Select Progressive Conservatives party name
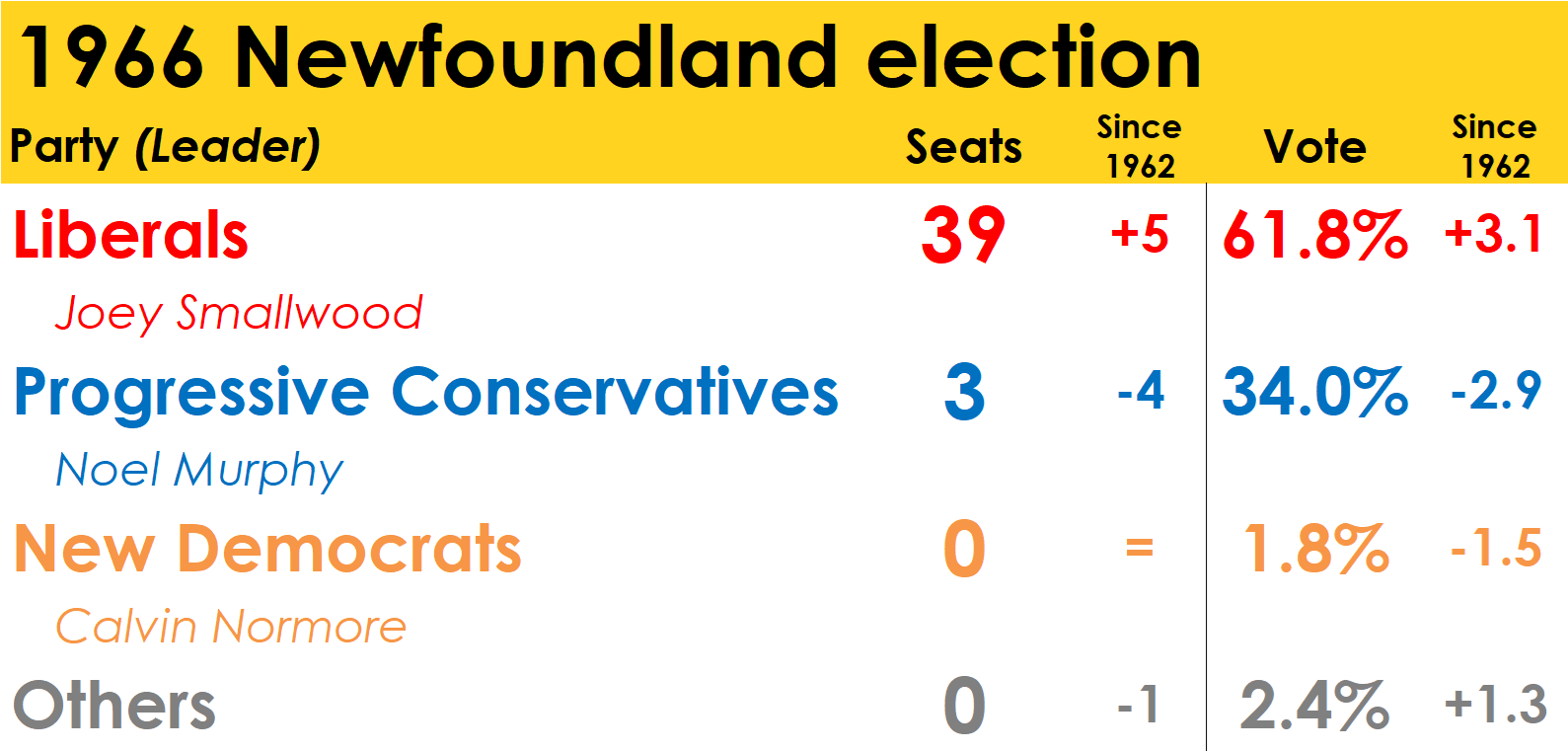1568x751 pixels. (426, 393)
